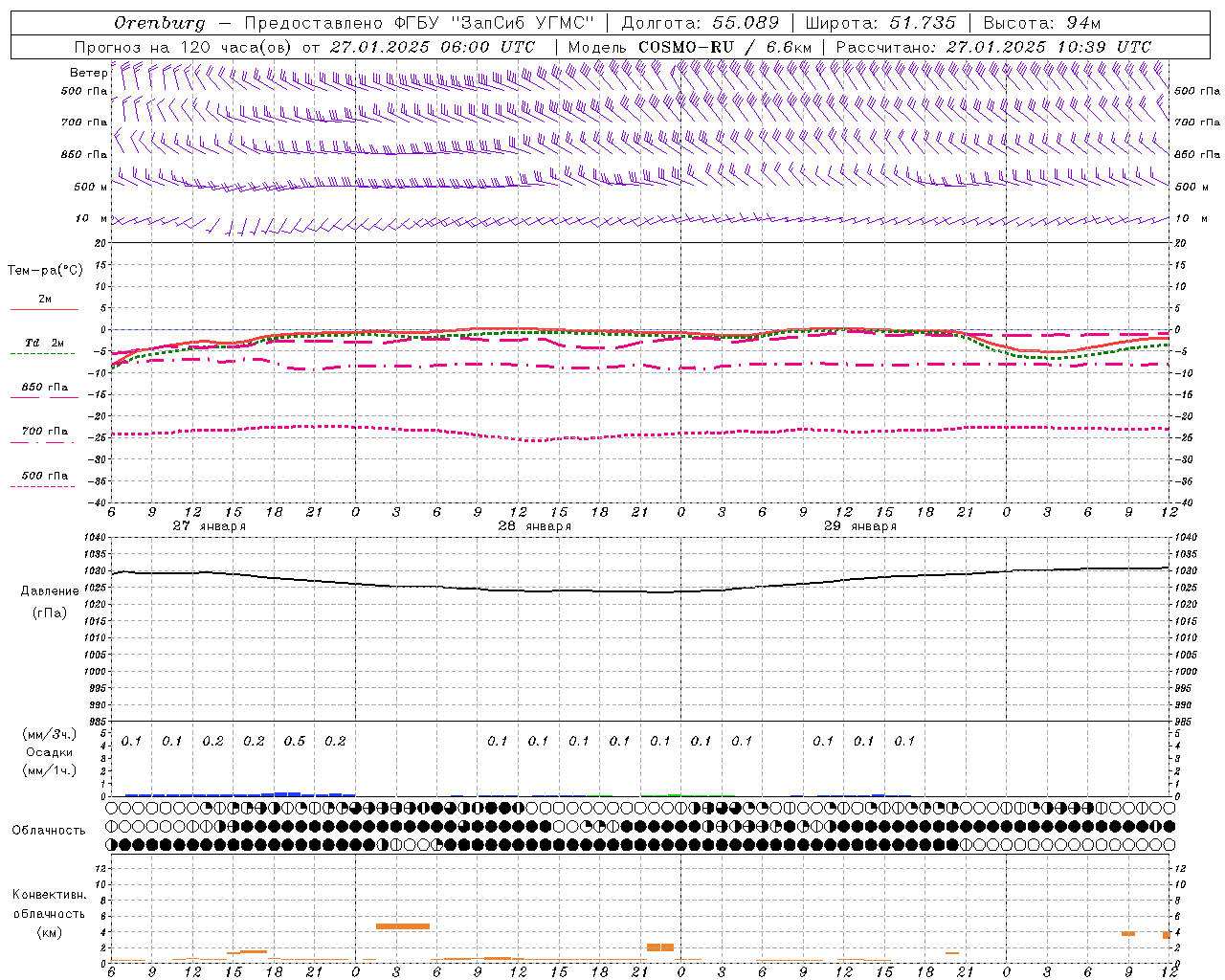
Task: Click the "Ветер" wind panel label
Action: 88,73
